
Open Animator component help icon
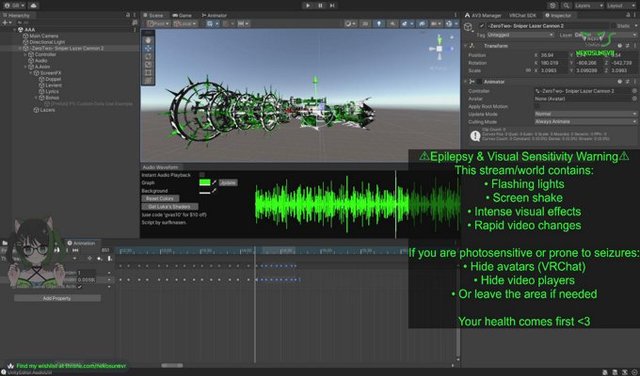tap(620, 82)
